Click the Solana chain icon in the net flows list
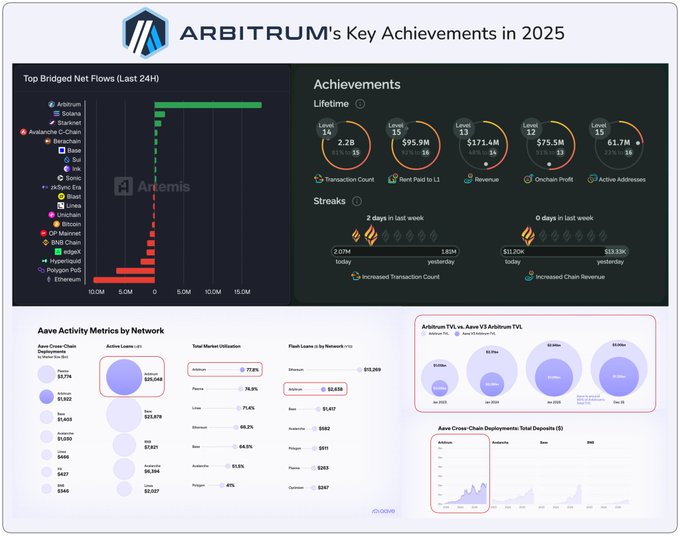680x536 pixels. tap(56, 114)
